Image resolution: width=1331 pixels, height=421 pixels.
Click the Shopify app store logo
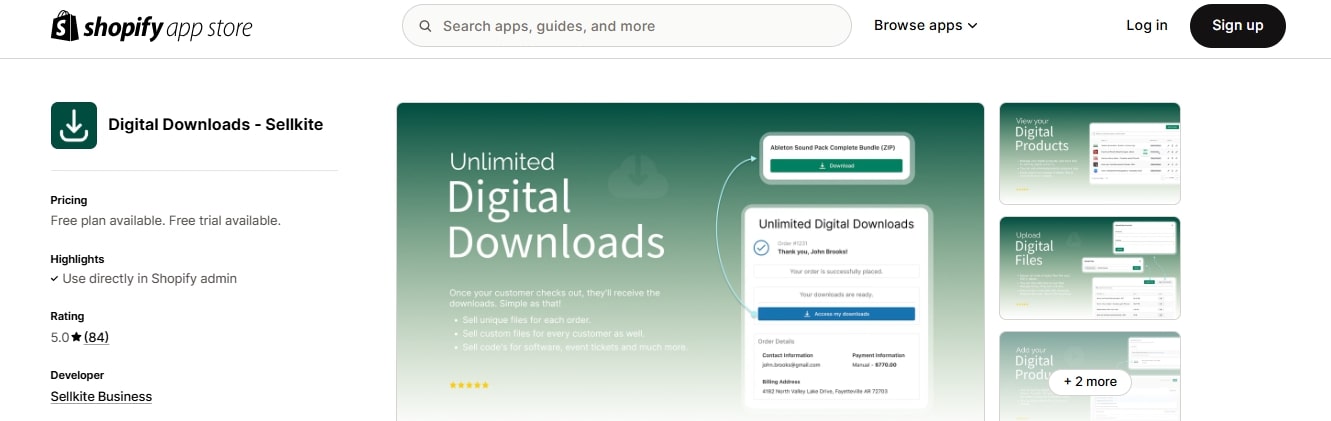tap(152, 26)
